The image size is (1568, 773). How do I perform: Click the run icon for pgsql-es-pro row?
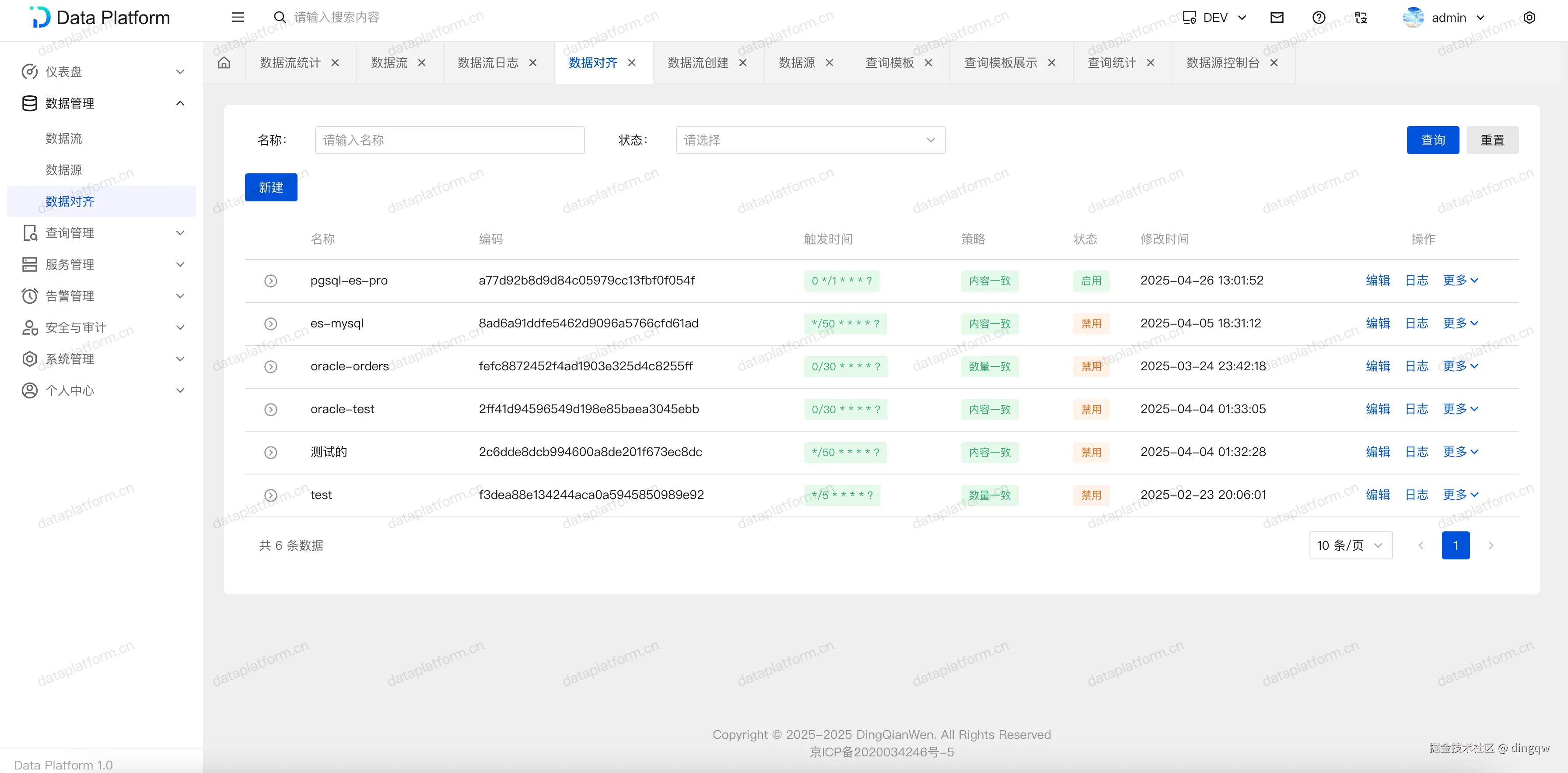tap(271, 281)
